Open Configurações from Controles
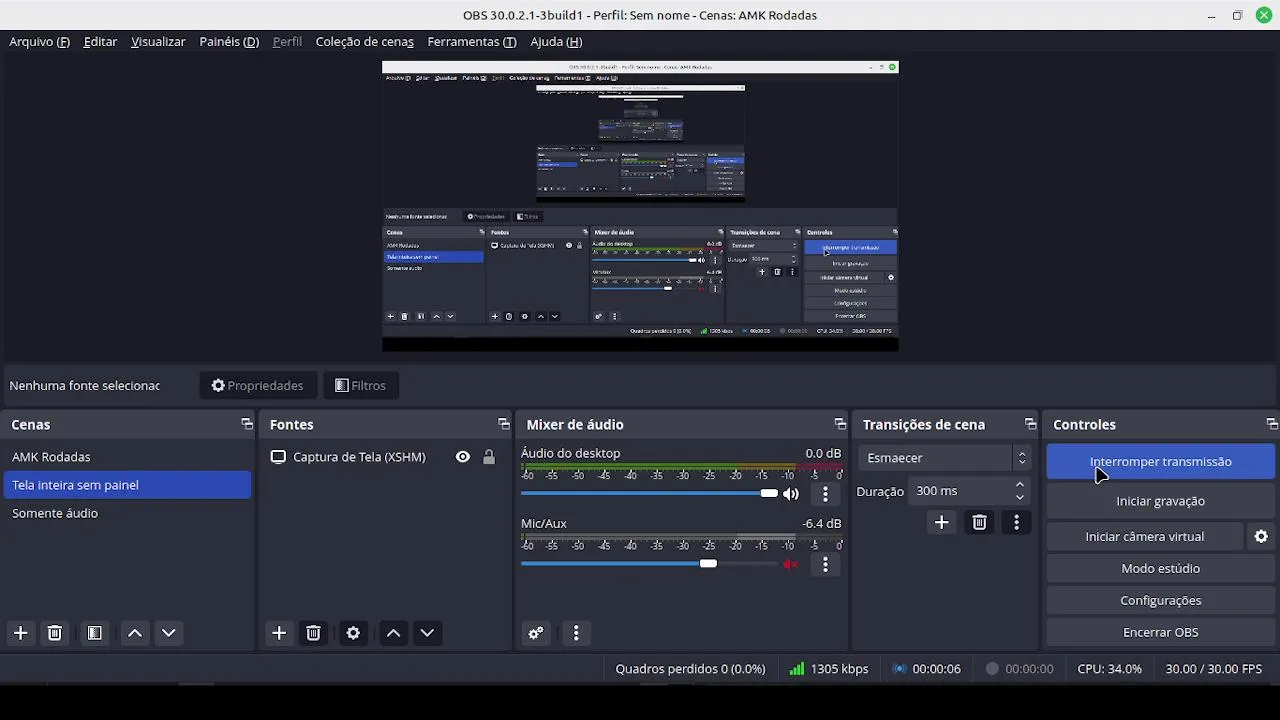1280x720 pixels. [x=1160, y=601]
